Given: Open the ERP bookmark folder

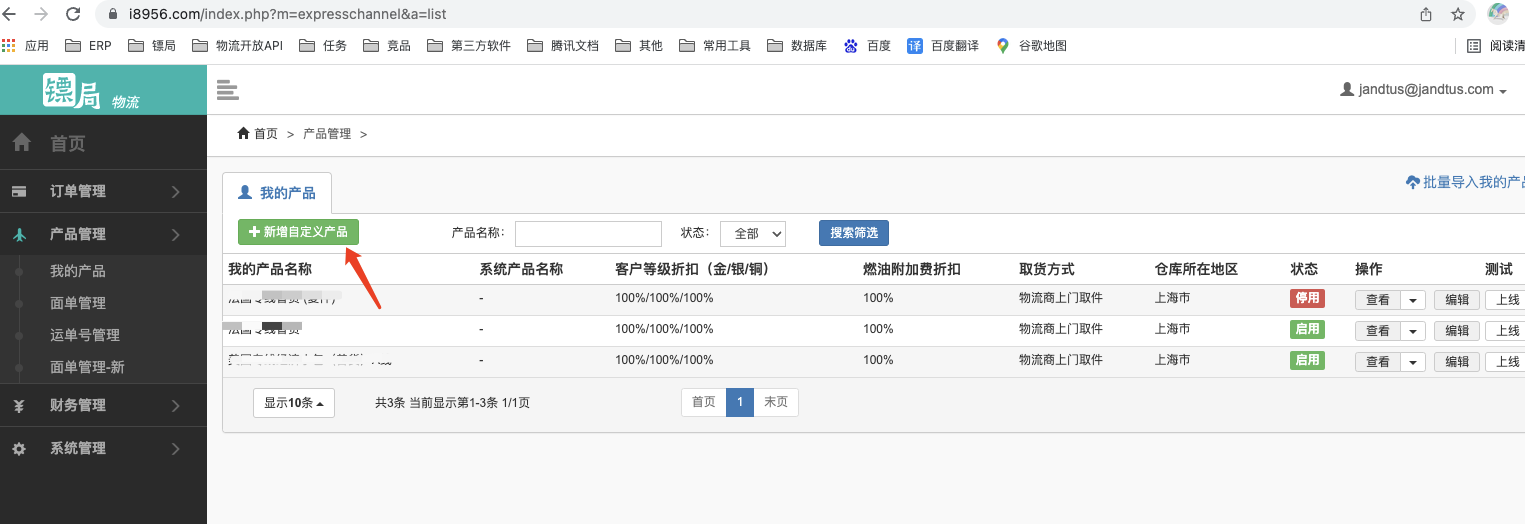Looking at the screenshot, I should tap(88, 45).
